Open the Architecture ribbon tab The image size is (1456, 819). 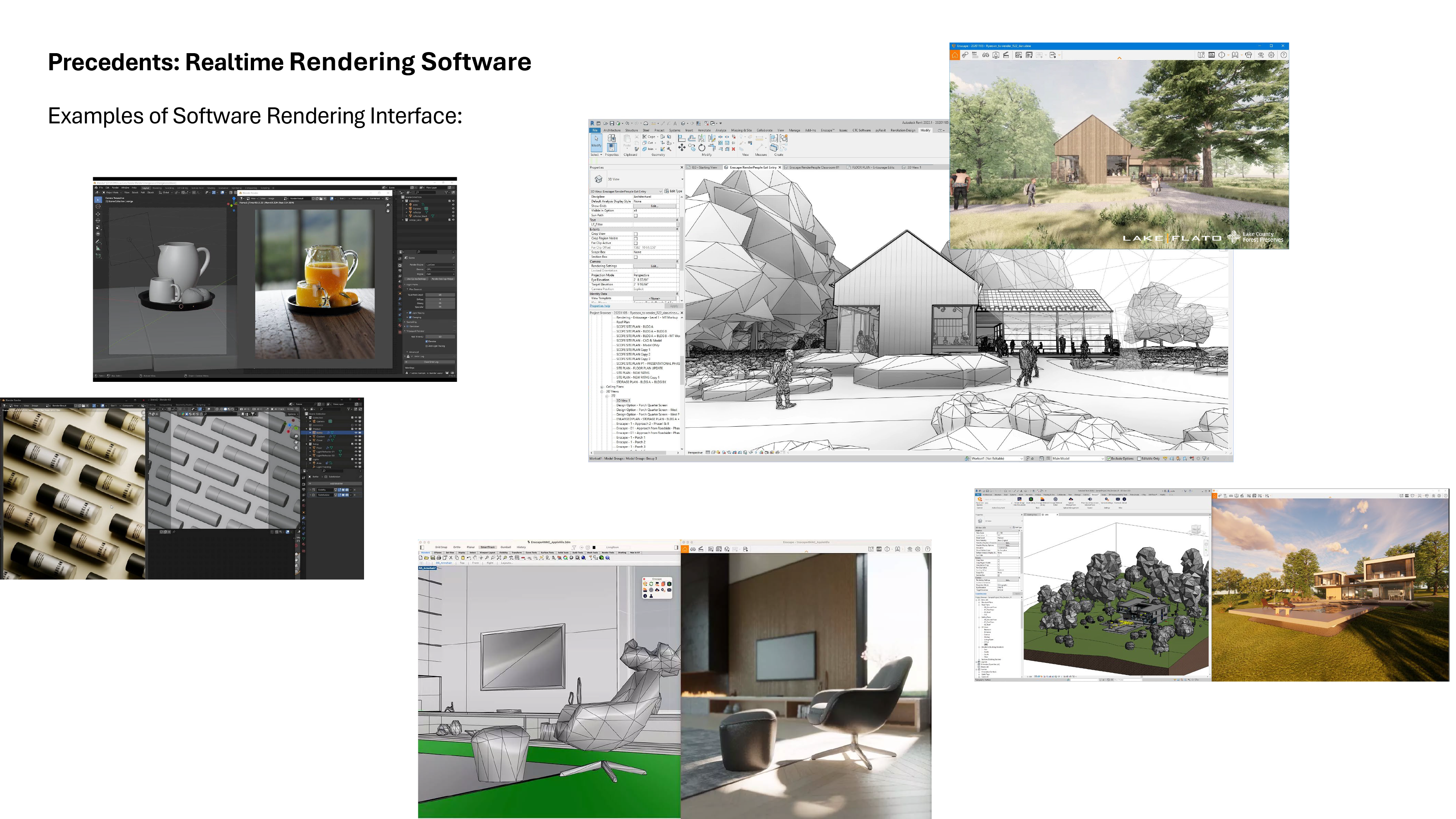pyautogui.click(x=612, y=130)
